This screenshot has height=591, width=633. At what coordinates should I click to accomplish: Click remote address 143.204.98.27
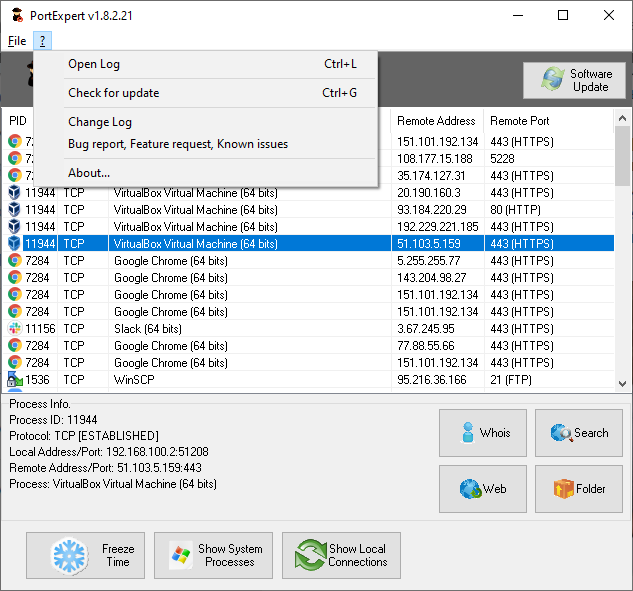click(x=432, y=278)
